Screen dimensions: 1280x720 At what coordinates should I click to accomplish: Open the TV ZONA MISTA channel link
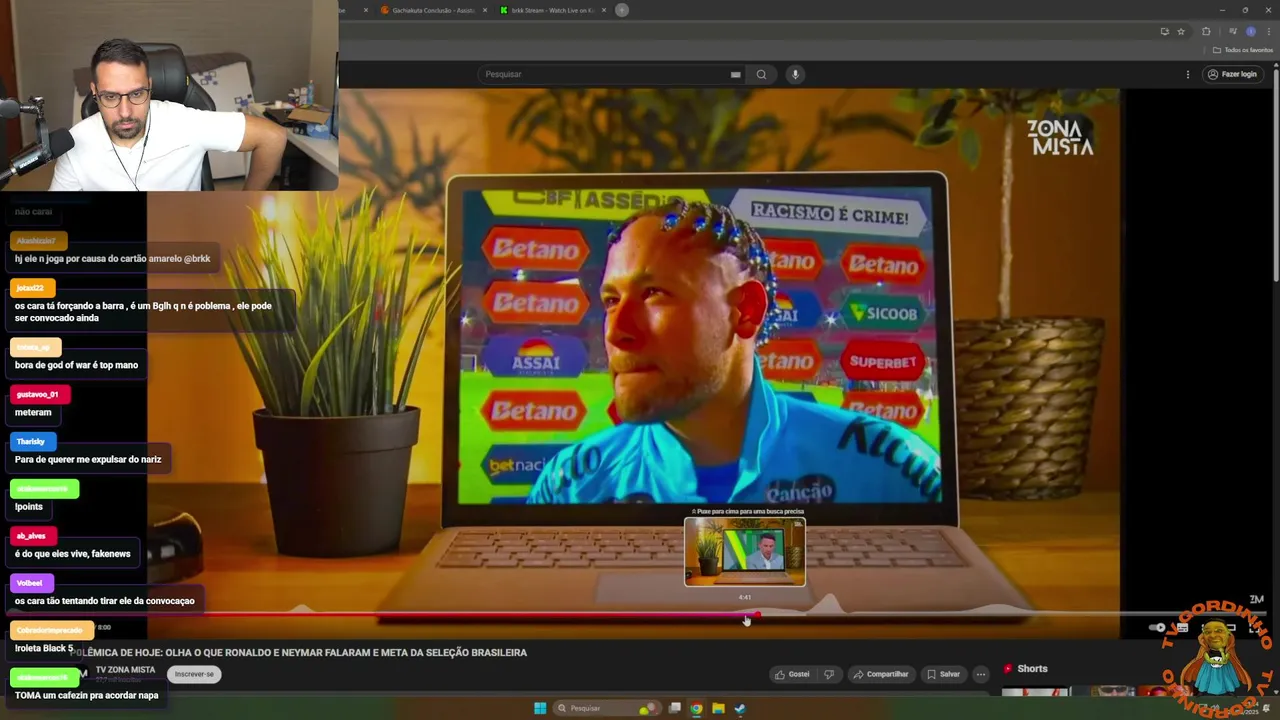(x=125, y=670)
